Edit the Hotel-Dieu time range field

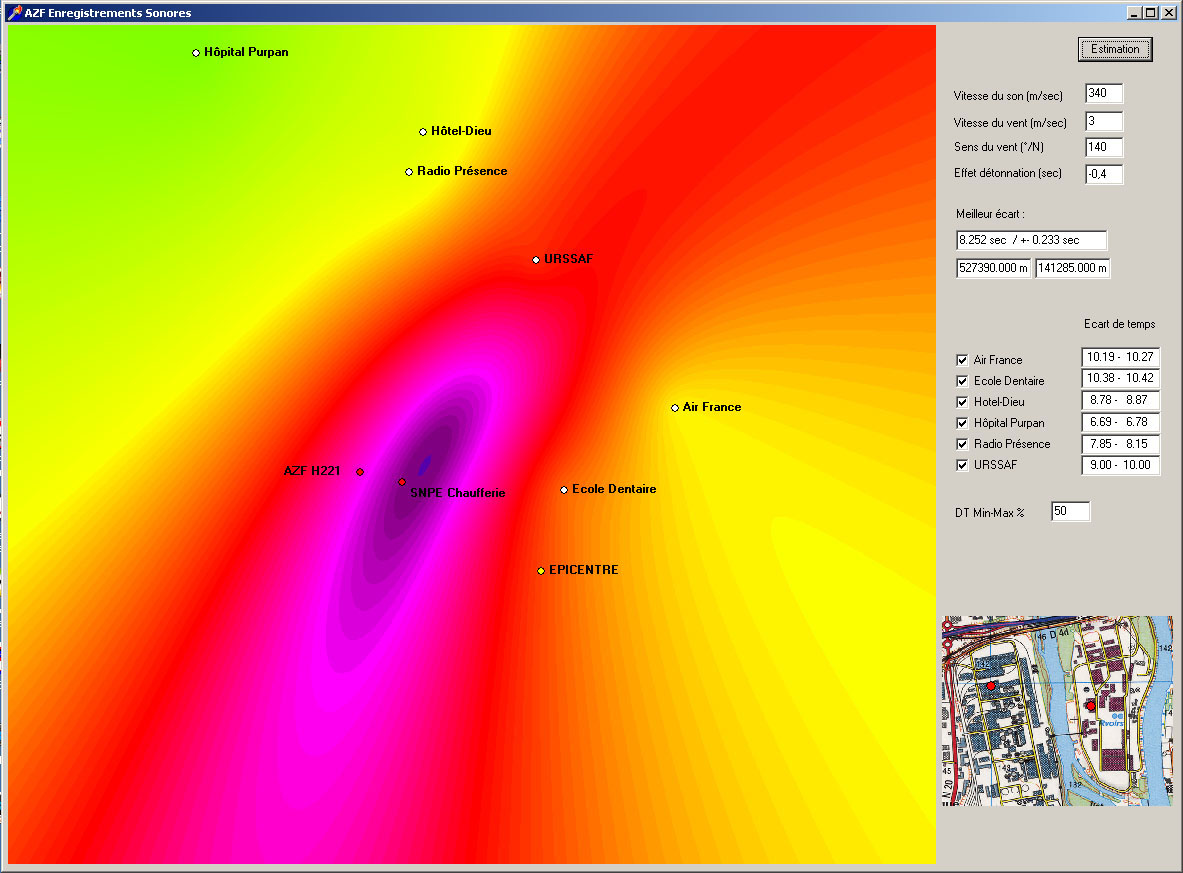point(1120,400)
